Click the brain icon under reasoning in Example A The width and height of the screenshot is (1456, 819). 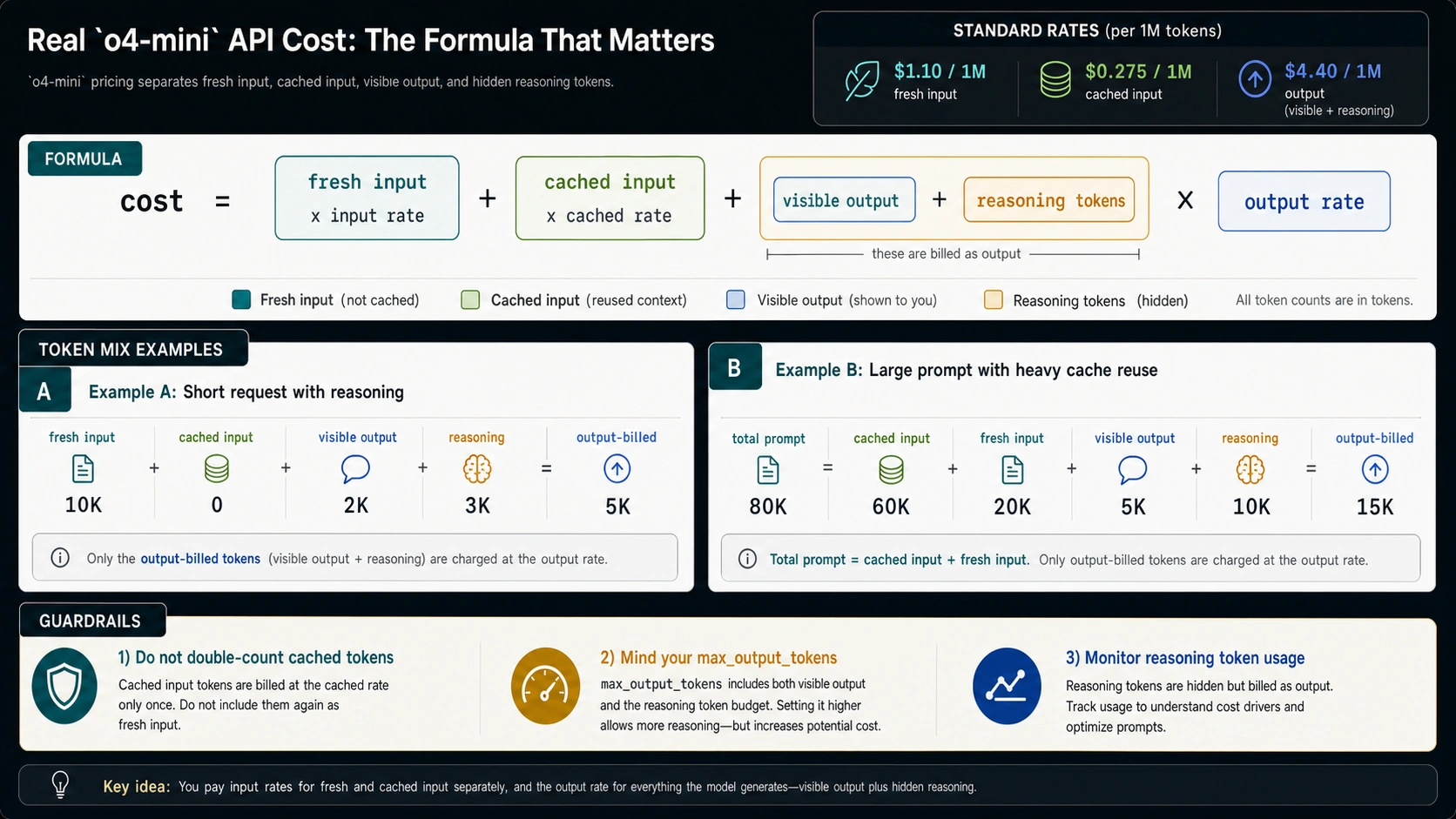tap(477, 469)
